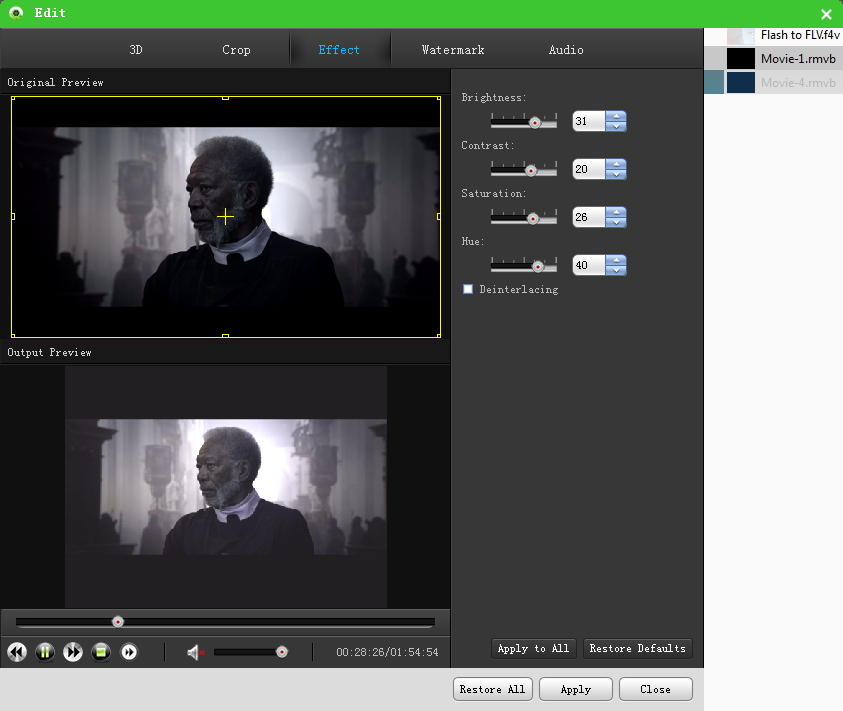This screenshot has height=711, width=843.
Task: Decrease Saturation with the down arrow
Action: (x=616, y=222)
